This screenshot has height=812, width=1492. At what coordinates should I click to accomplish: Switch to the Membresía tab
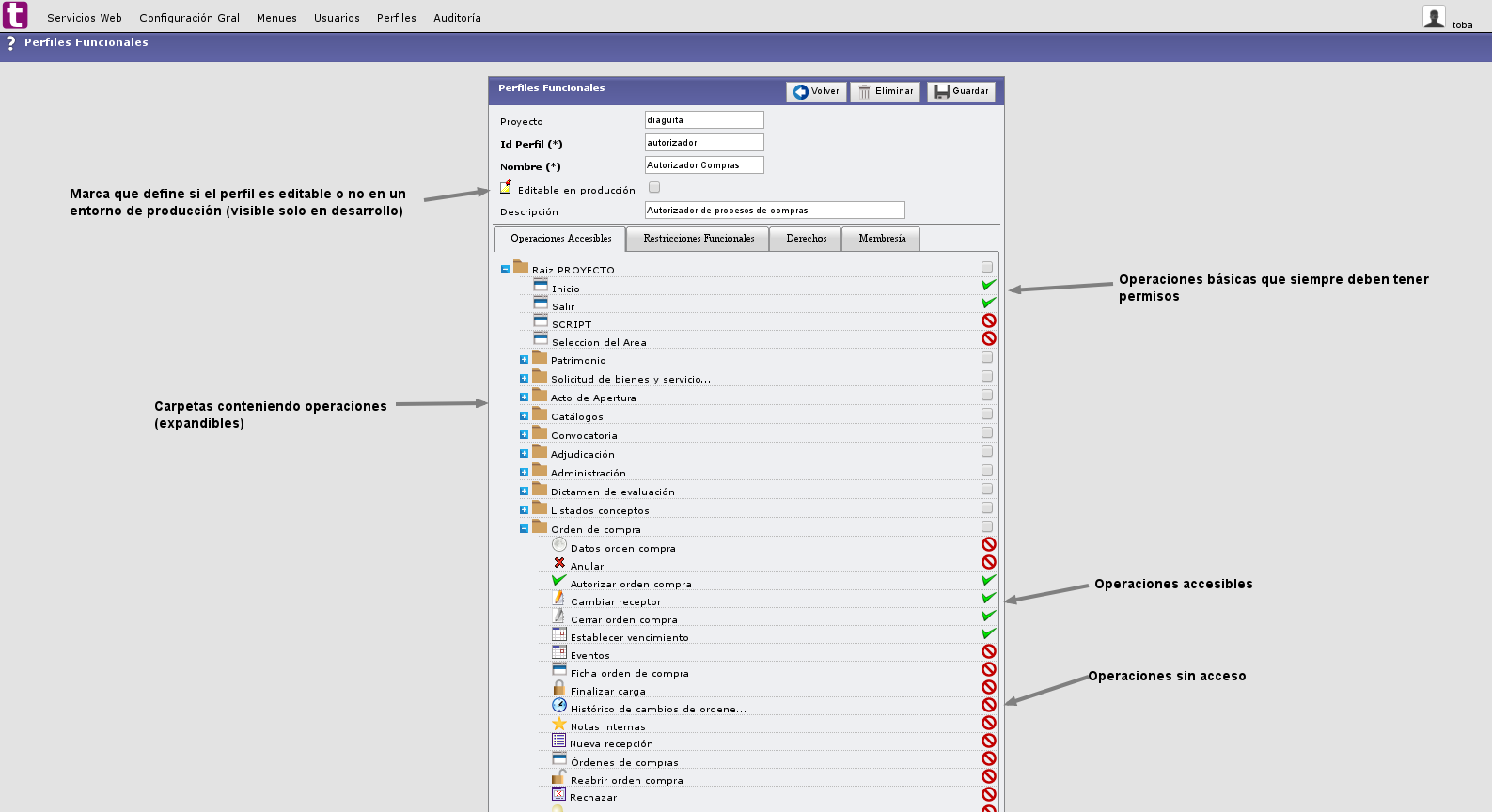[881, 239]
